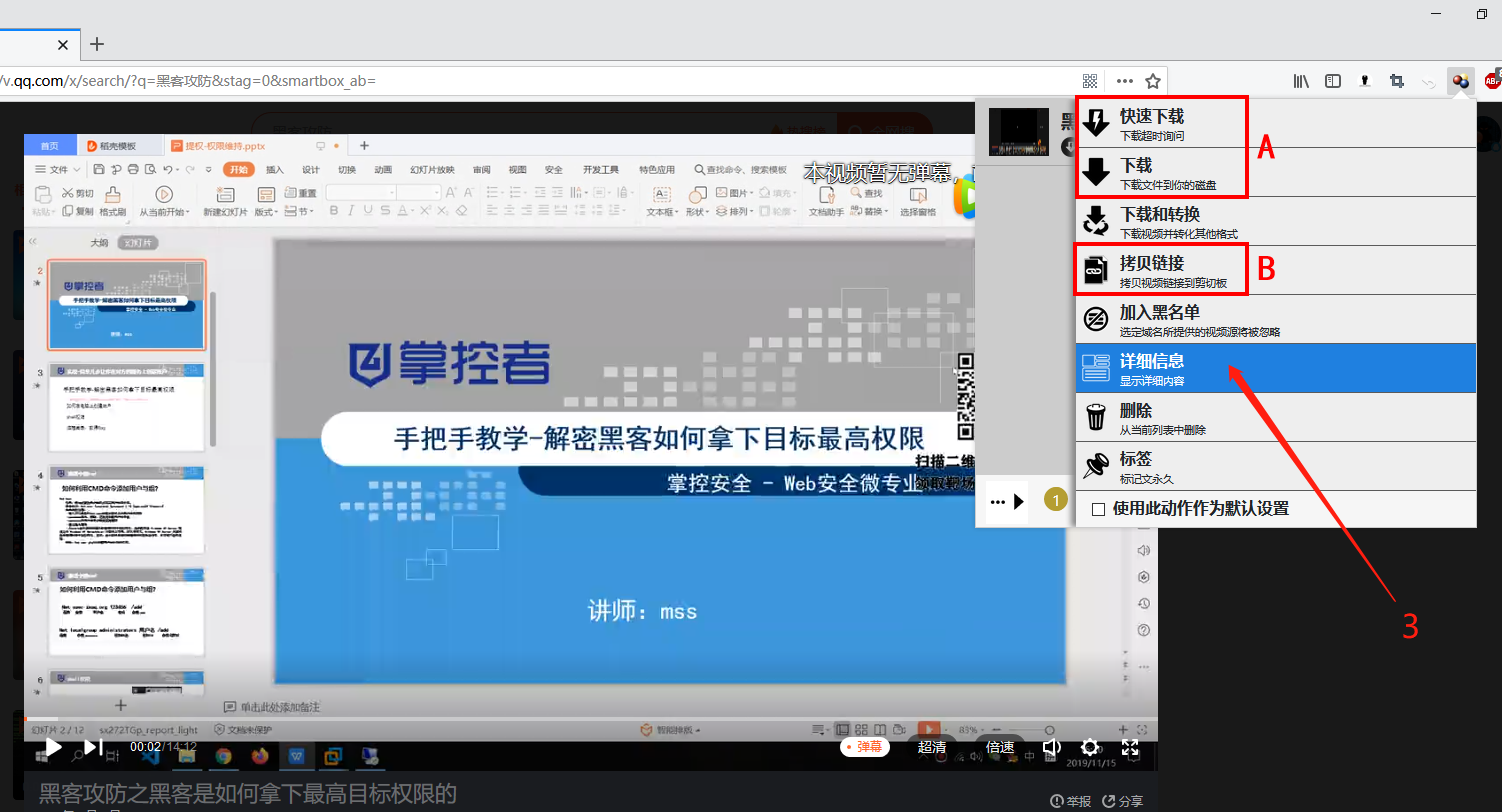1502x812 pixels.
Task: Remove item using 删除 entry
Action: click(1276, 417)
